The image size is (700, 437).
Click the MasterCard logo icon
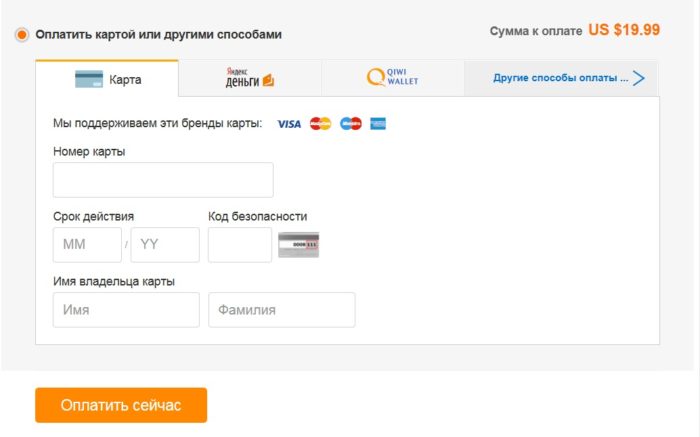click(321, 123)
